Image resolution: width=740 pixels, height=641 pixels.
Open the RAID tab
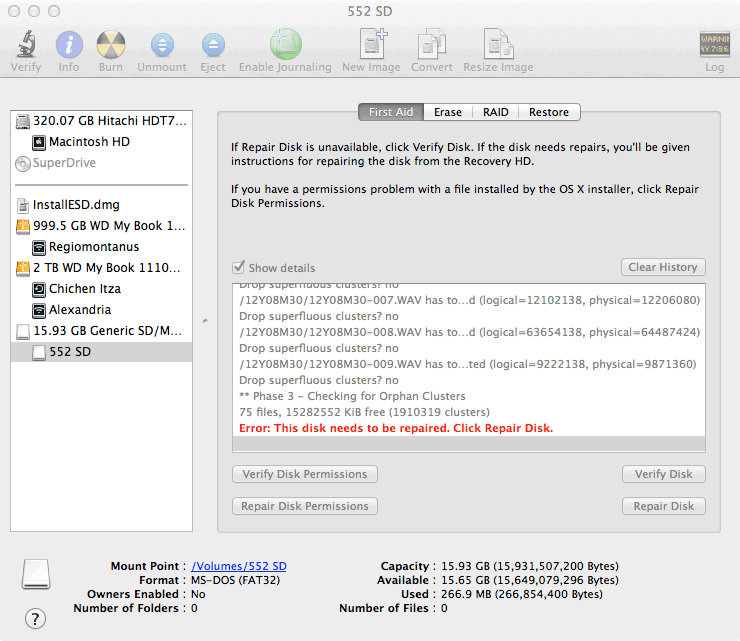tap(495, 113)
